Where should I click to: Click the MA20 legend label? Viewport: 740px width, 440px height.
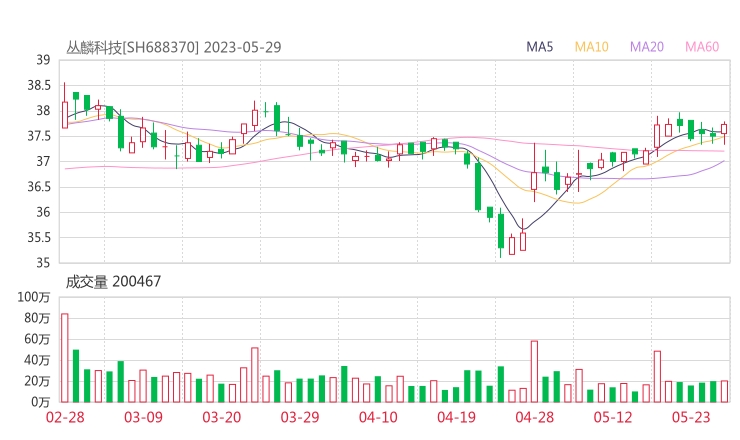(647, 47)
